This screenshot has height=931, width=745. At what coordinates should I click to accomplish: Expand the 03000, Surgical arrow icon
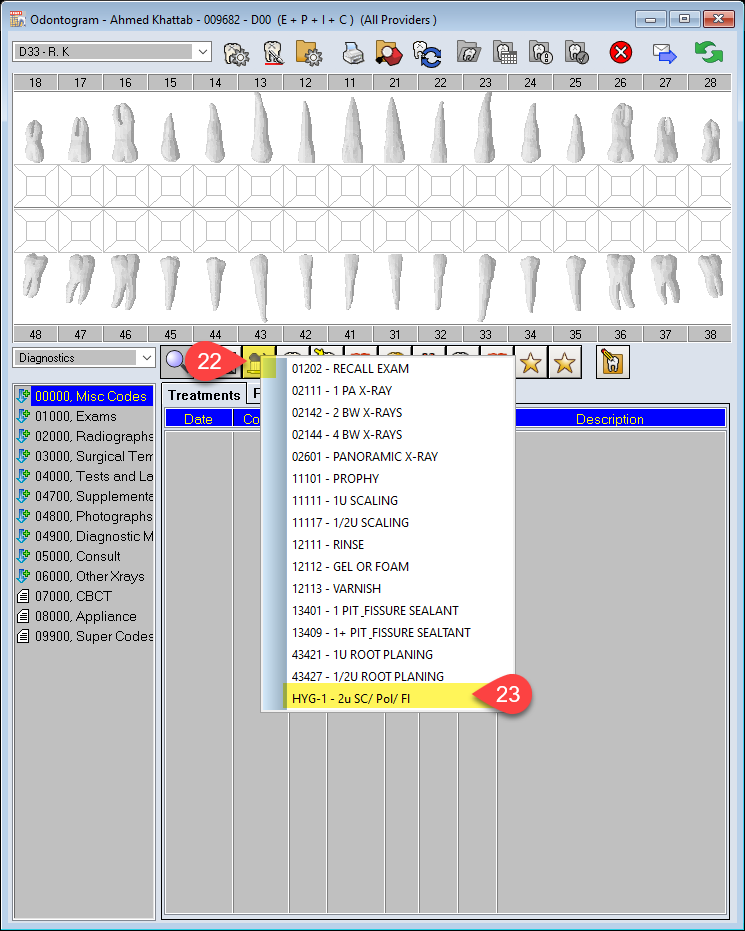23,456
